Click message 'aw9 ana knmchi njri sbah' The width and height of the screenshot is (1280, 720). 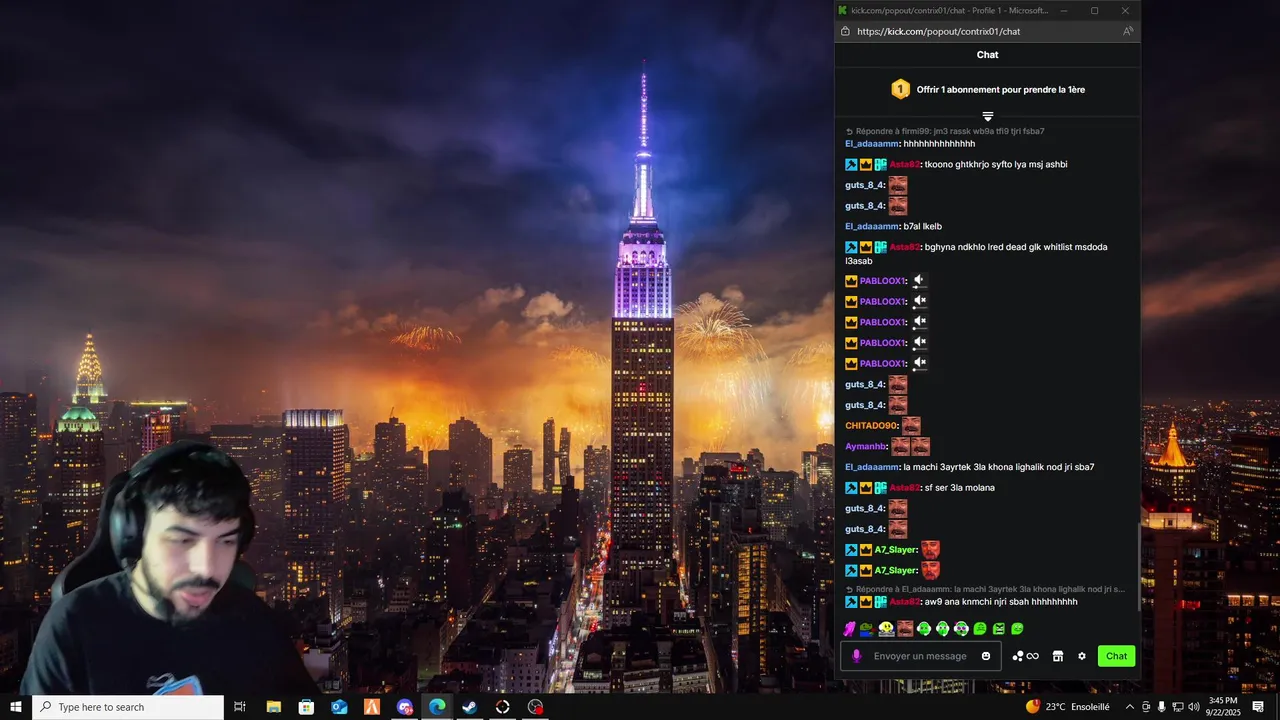point(1001,602)
